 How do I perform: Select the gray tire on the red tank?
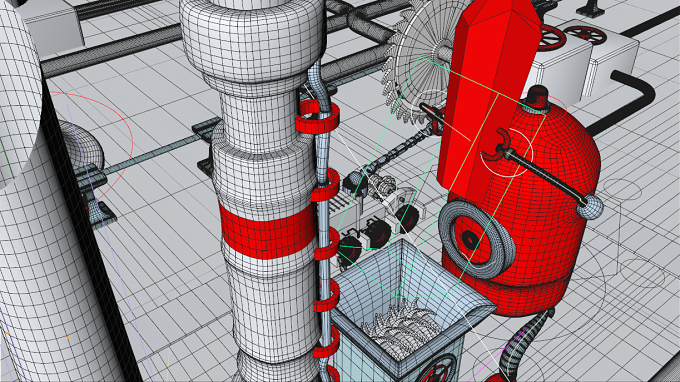pos(477,238)
